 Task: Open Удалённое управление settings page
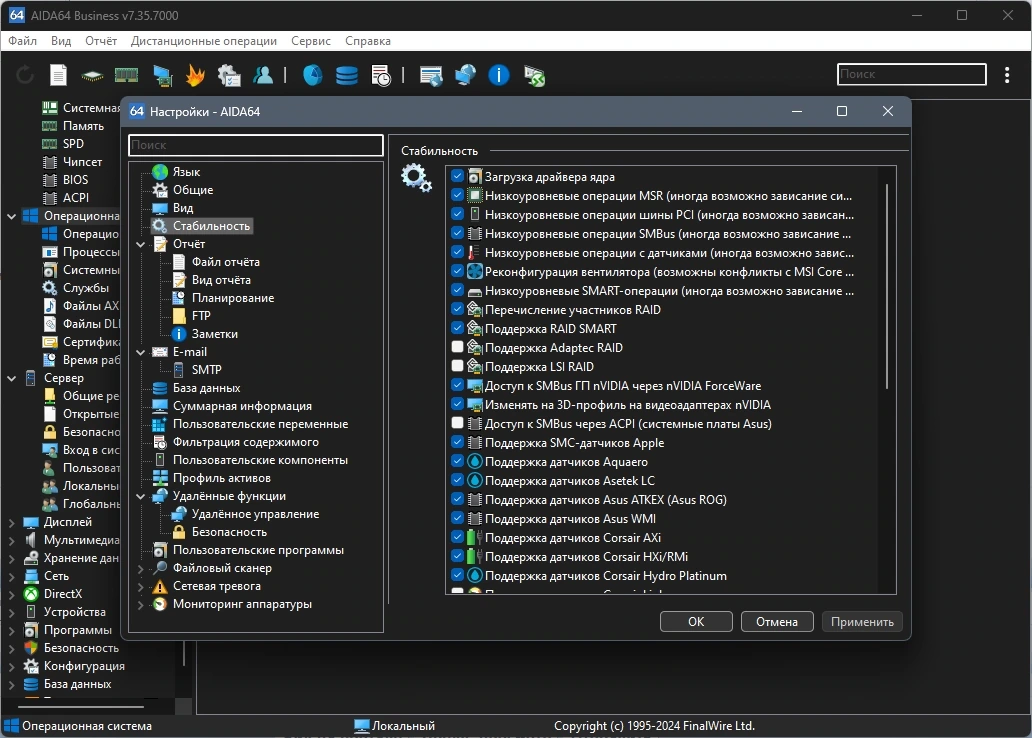pos(255,514)
